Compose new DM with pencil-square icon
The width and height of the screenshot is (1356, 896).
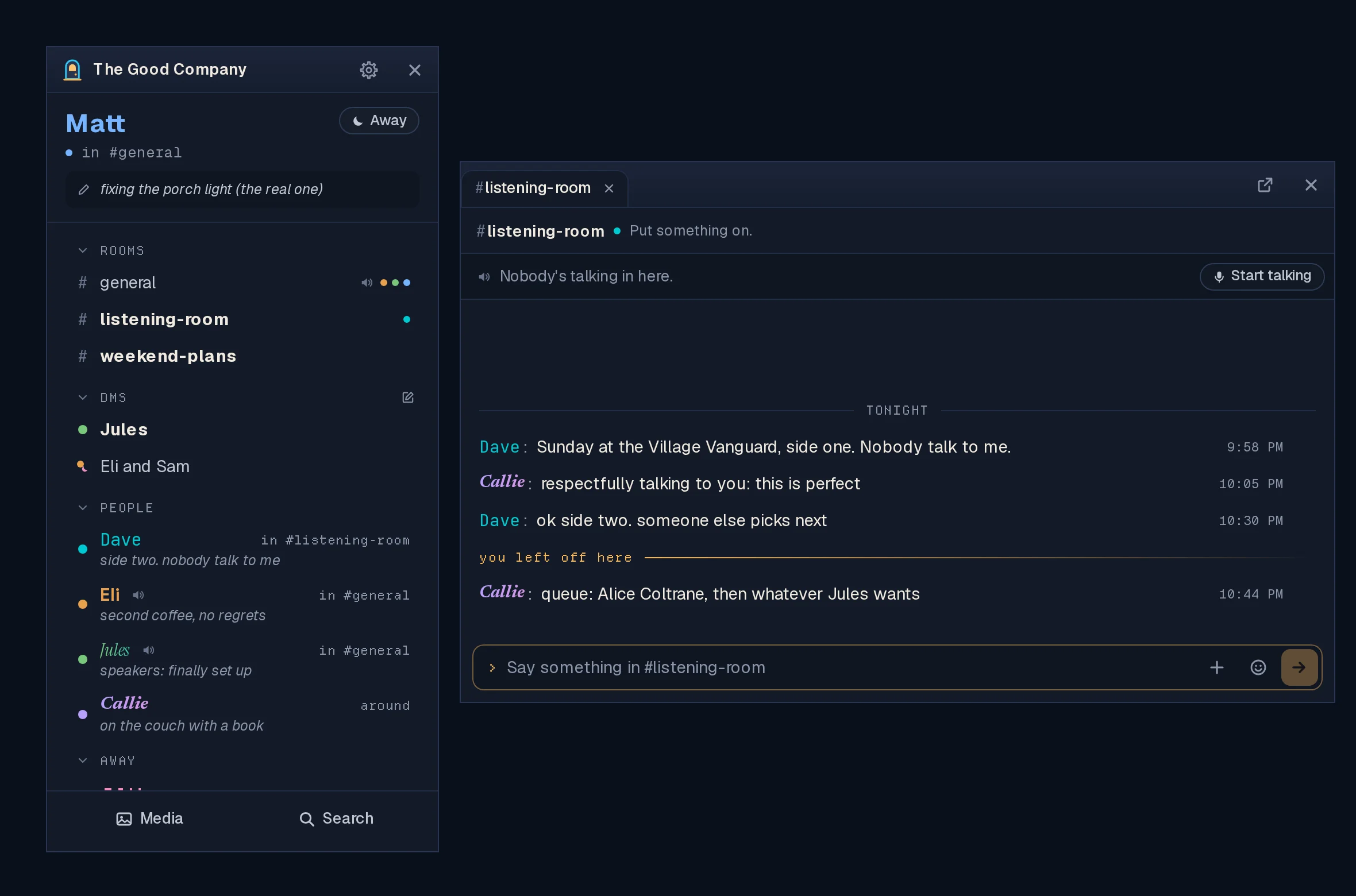(408, 397)
